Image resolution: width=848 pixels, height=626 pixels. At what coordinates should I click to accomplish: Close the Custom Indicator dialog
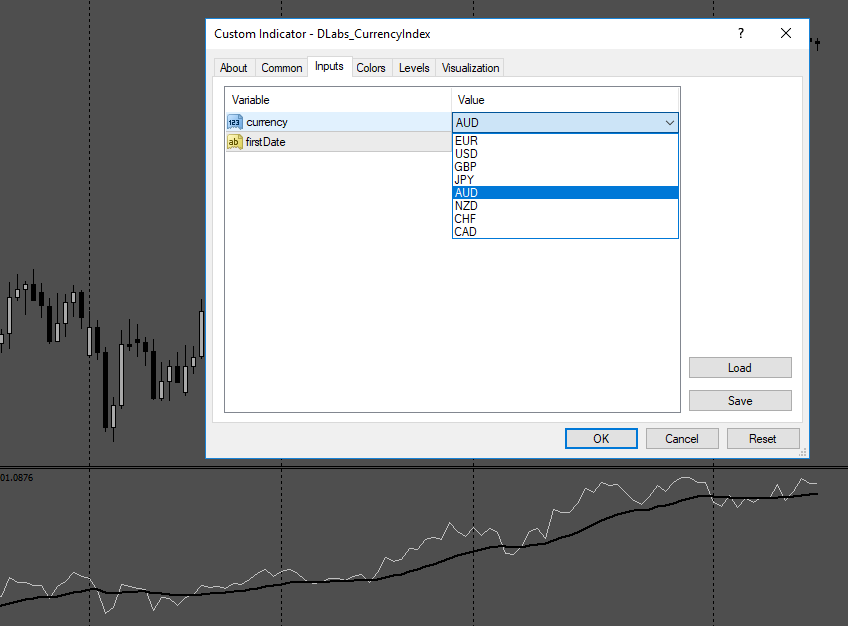click(786, 34)
